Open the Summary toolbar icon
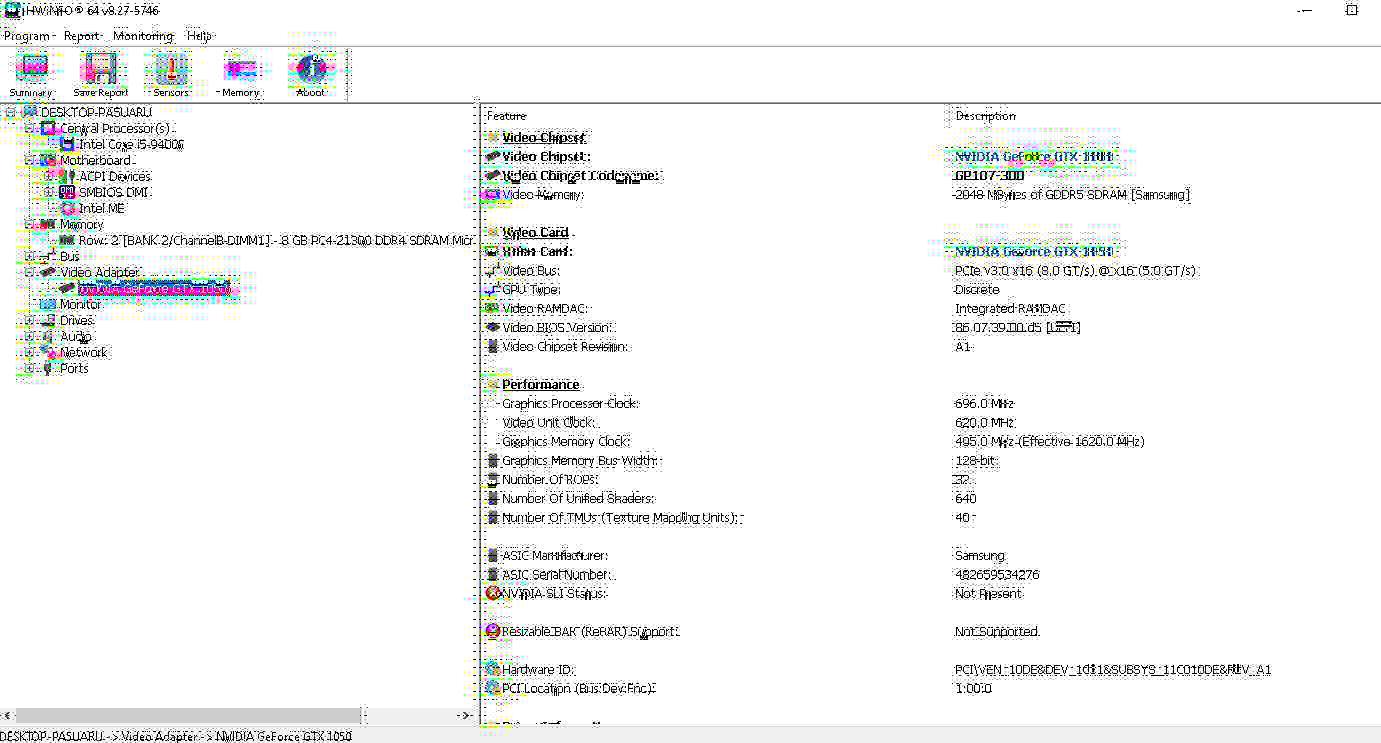The height and width of the screenshot is (743, 1381). (x=32, y=75)
